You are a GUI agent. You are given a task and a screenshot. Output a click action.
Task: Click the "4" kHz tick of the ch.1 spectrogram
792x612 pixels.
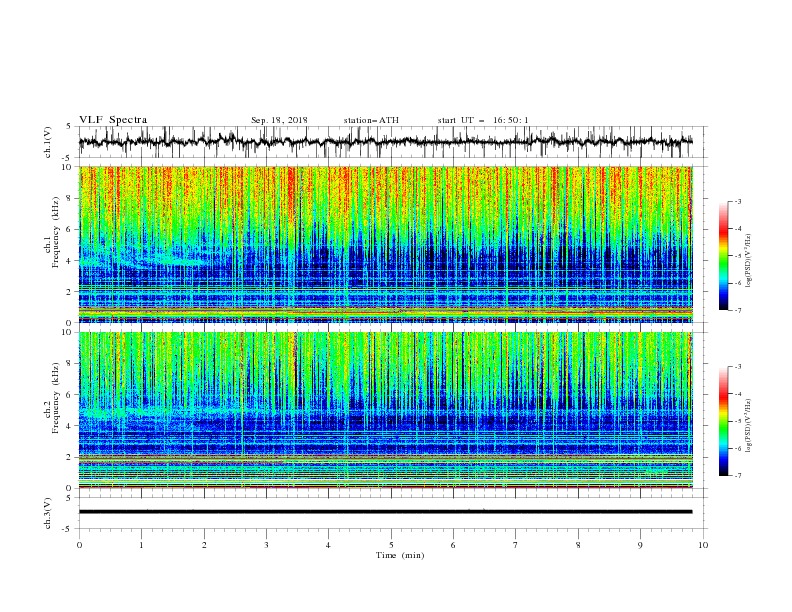click(70, 261)
